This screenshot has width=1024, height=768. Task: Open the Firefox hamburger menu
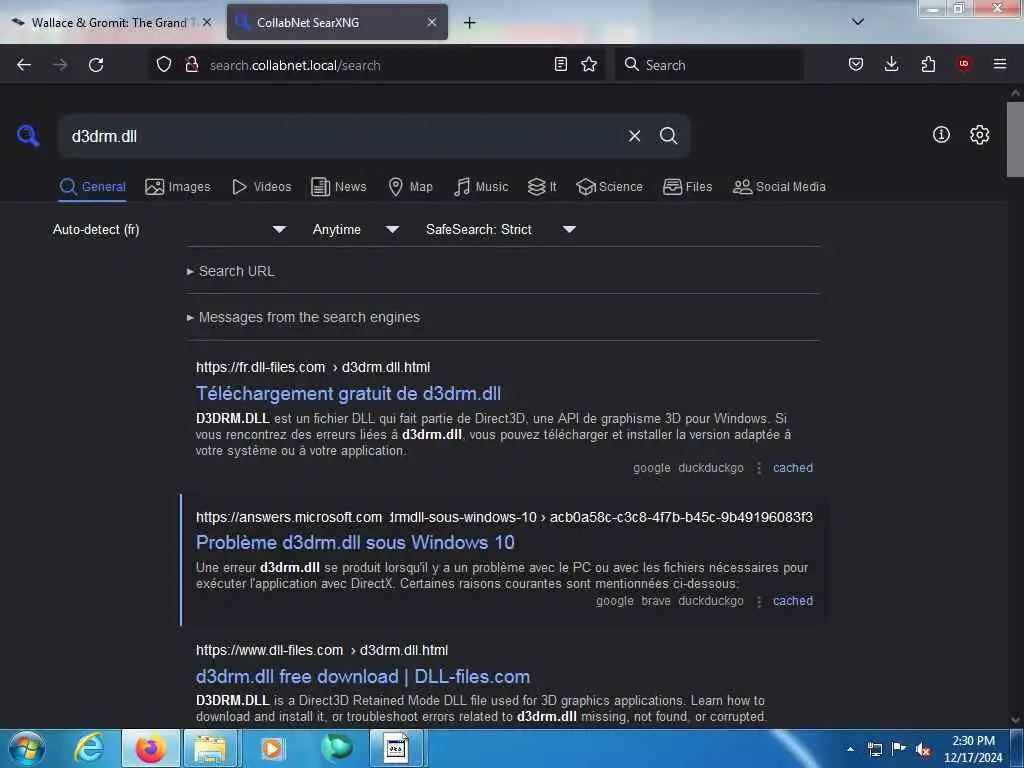click(x=1000, y=64)
